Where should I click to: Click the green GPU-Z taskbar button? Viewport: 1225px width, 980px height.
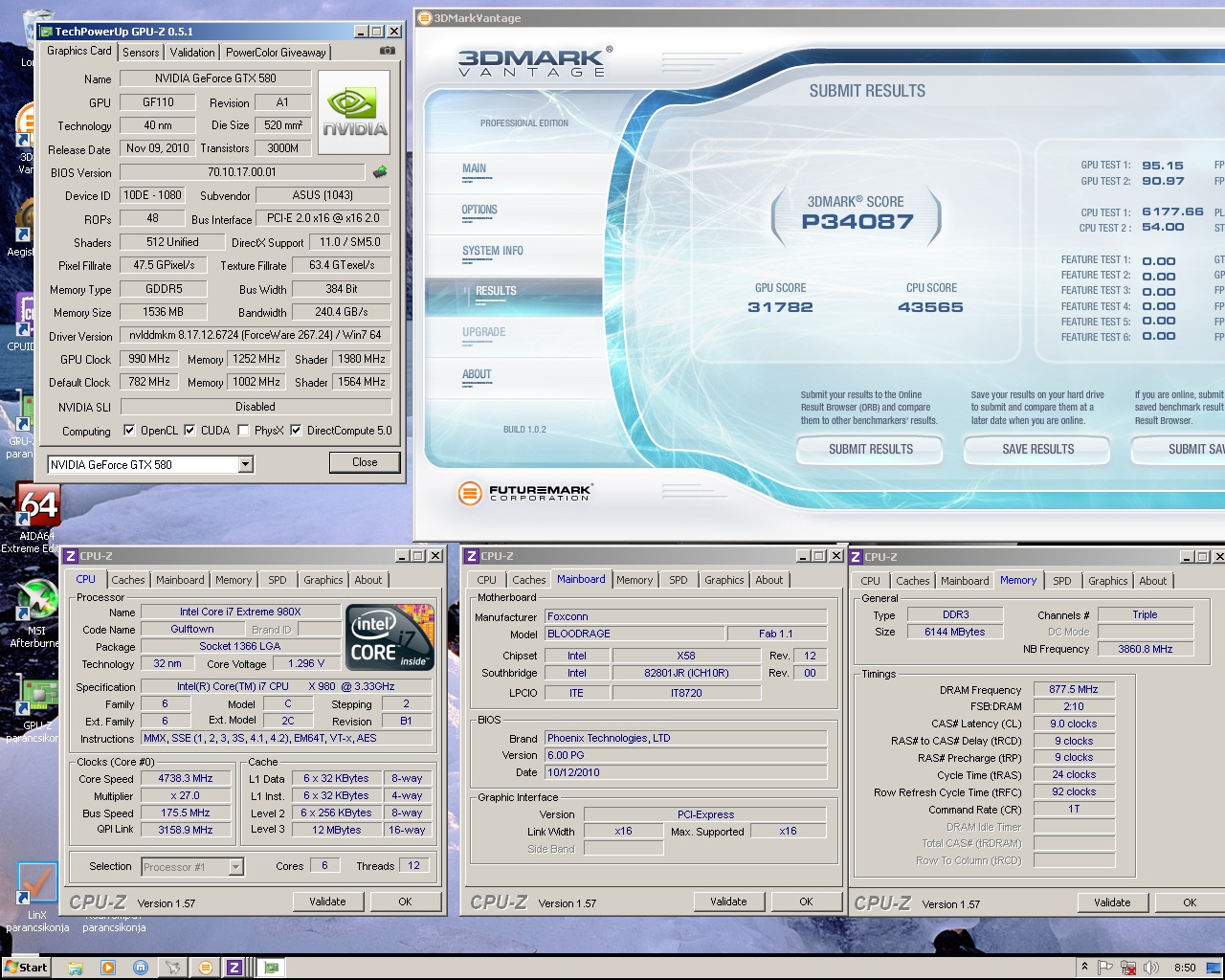click(271, 968)
